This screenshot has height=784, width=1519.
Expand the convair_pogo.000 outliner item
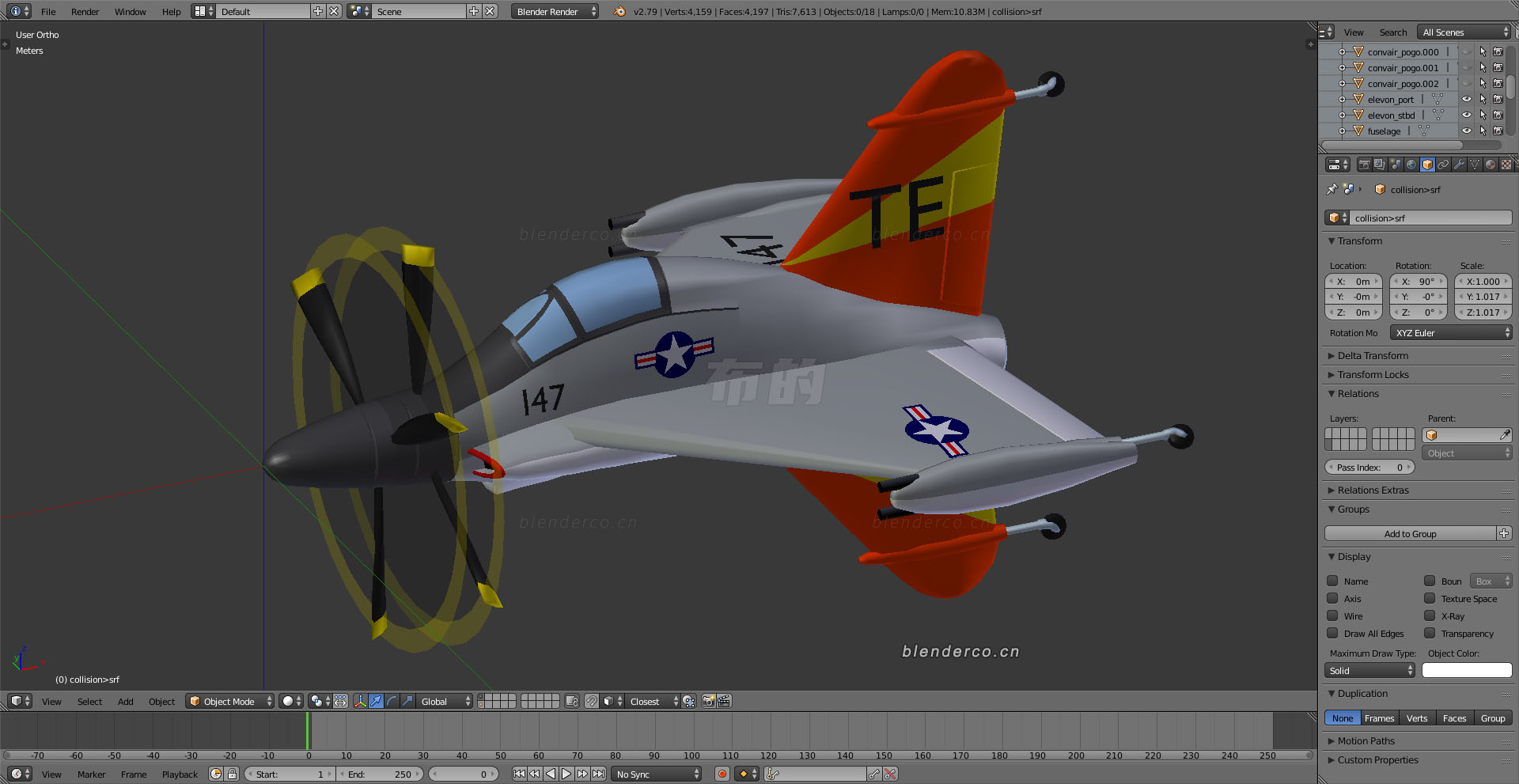tap(1342, 51)
